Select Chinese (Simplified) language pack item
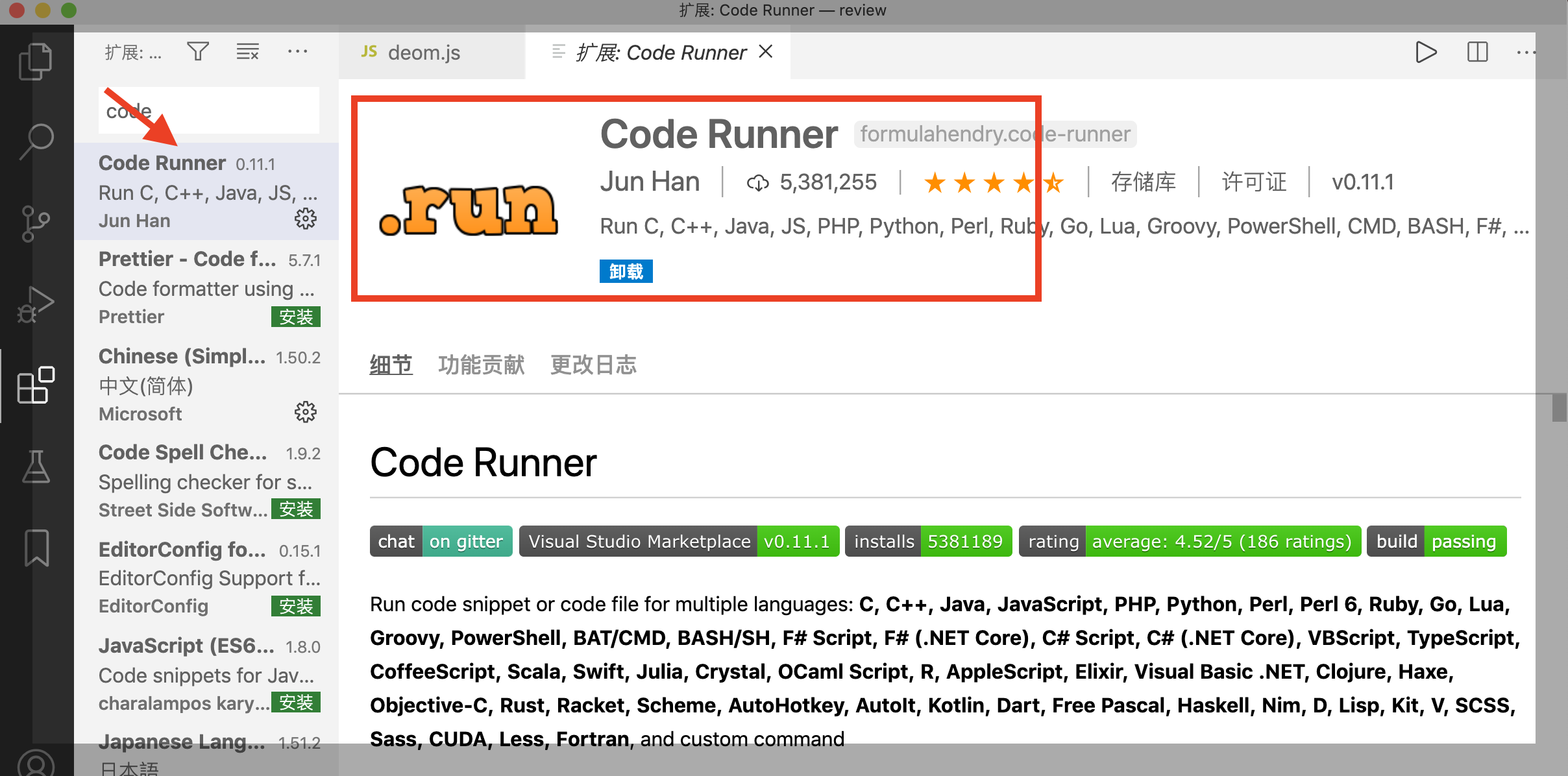This screenshot has height=776, width=1568. point(206,385)
